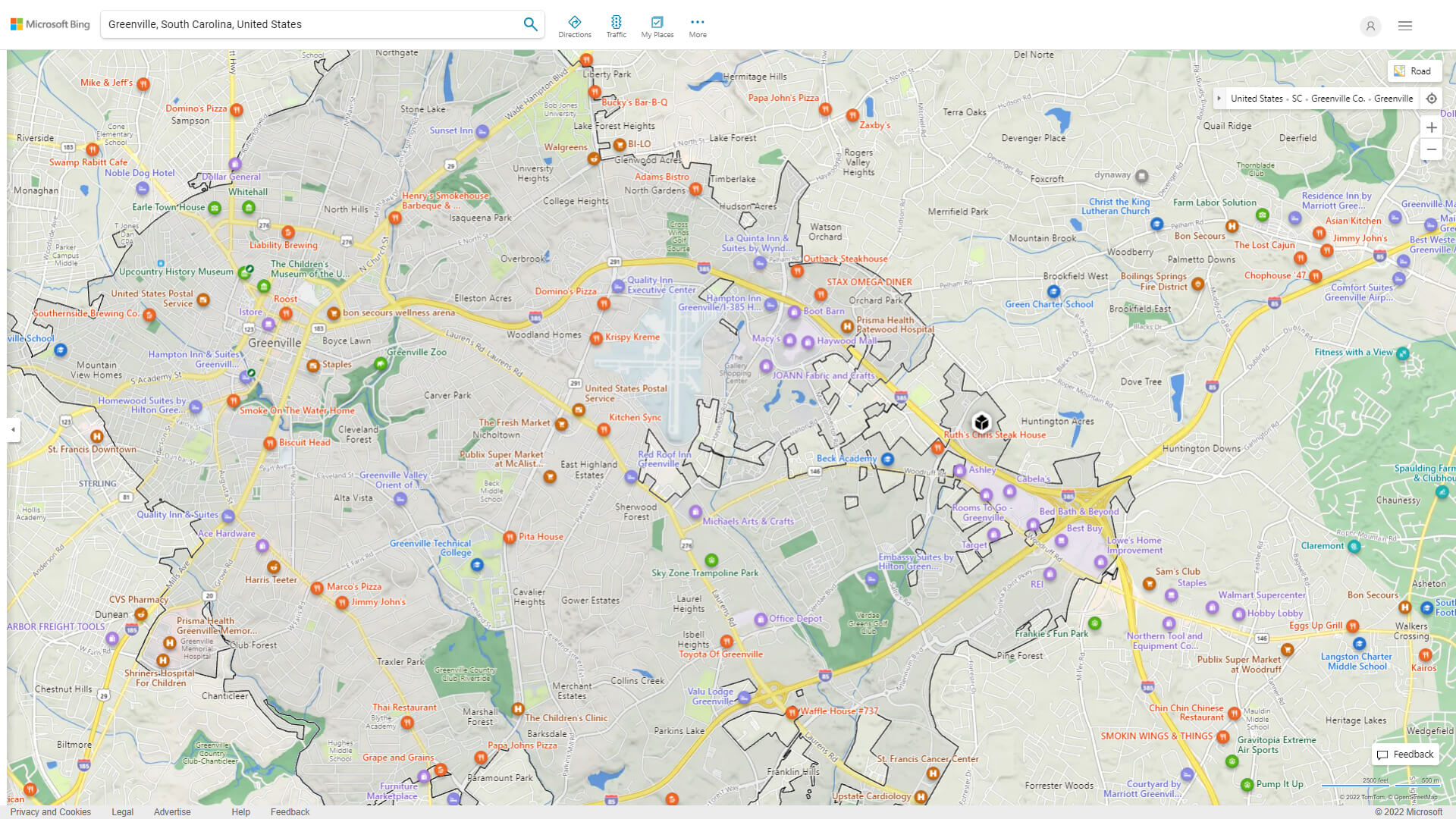This screenshot has height=819, width=1456.
Task: Expand the breadcrumb trail arrow
Action: (x=1219, y=98)
